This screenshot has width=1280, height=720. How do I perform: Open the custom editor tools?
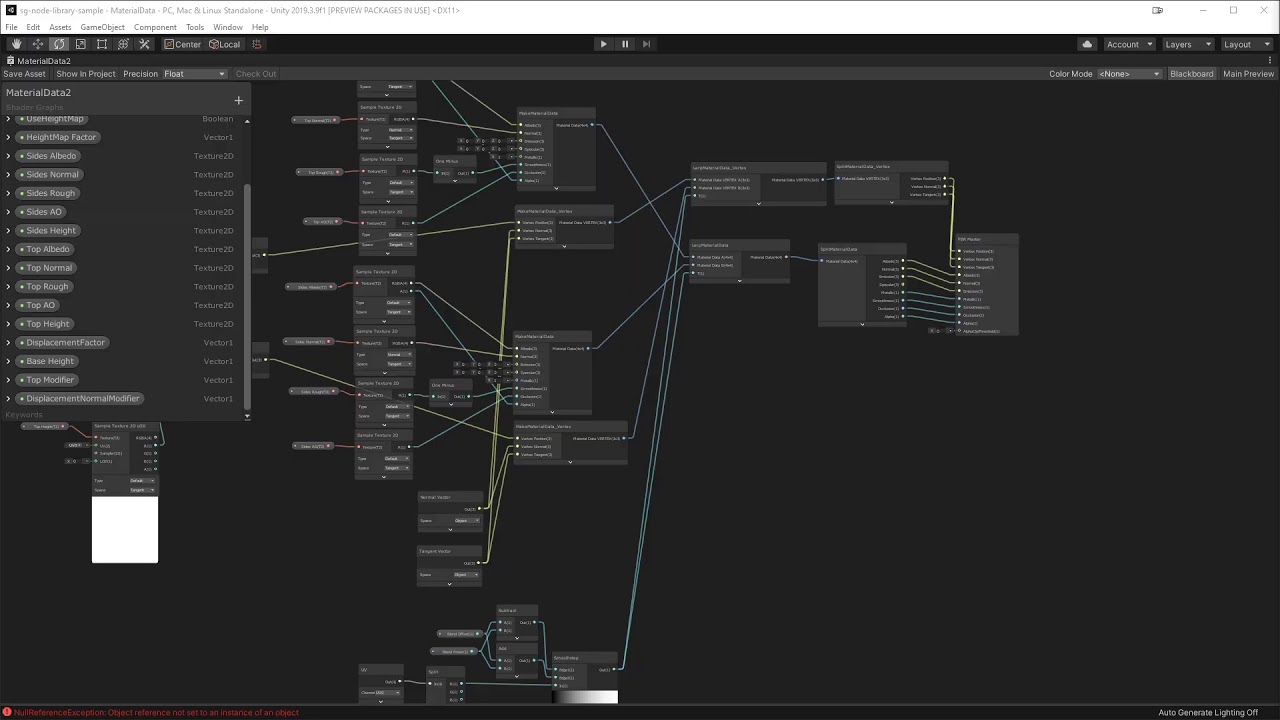144,44
